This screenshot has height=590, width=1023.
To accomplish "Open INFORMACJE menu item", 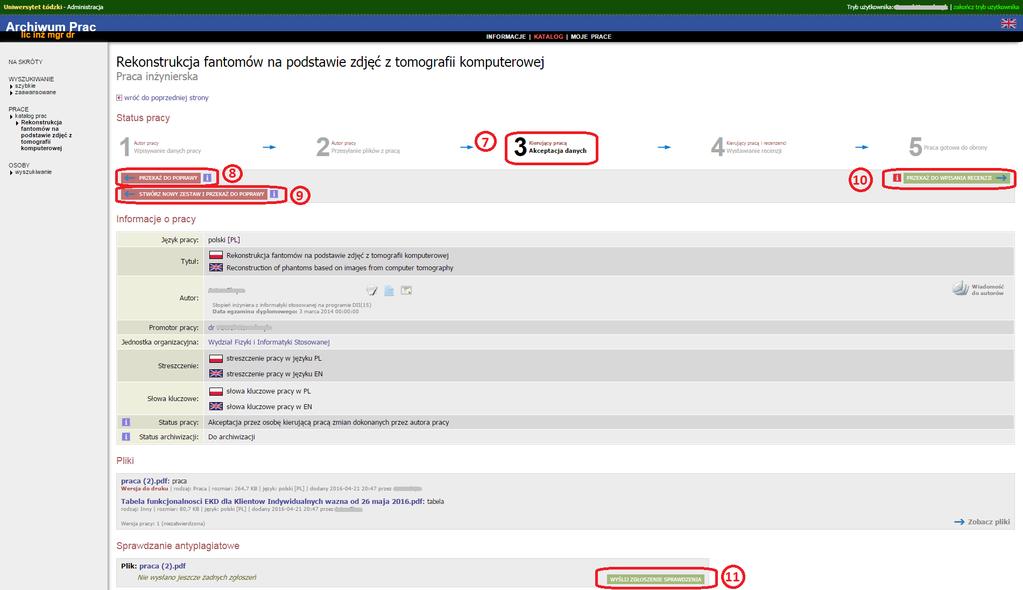I will point(506,37).
